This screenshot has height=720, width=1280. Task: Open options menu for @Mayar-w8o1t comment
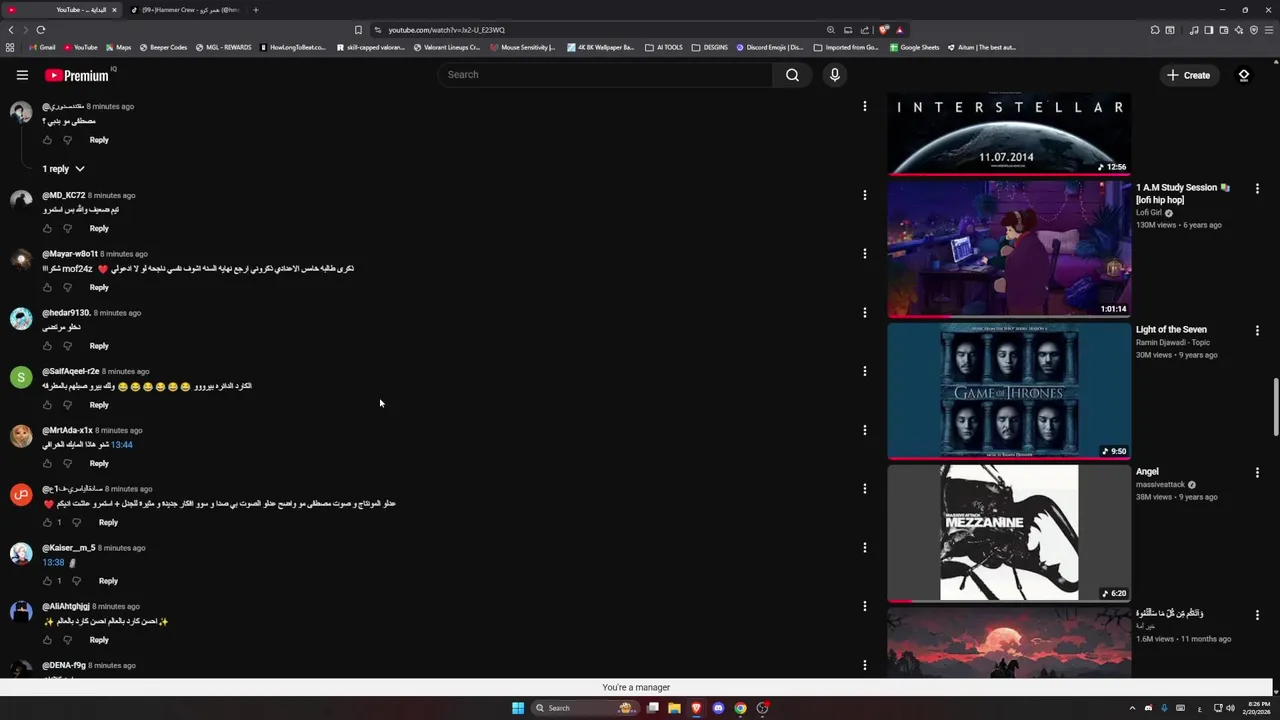865,254
